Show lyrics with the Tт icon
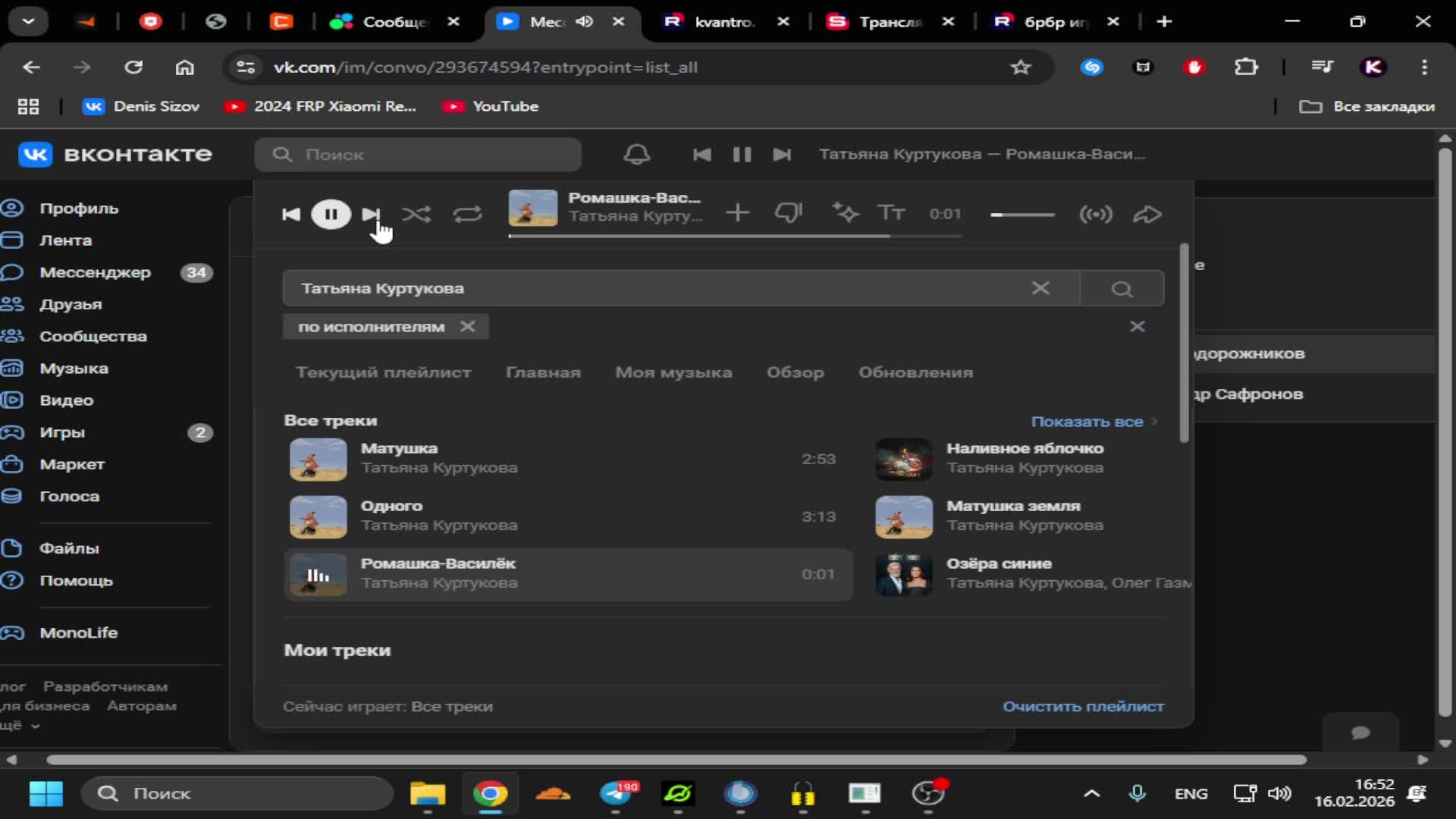This screenshot has height=819, width=1456. pos(891,213)
